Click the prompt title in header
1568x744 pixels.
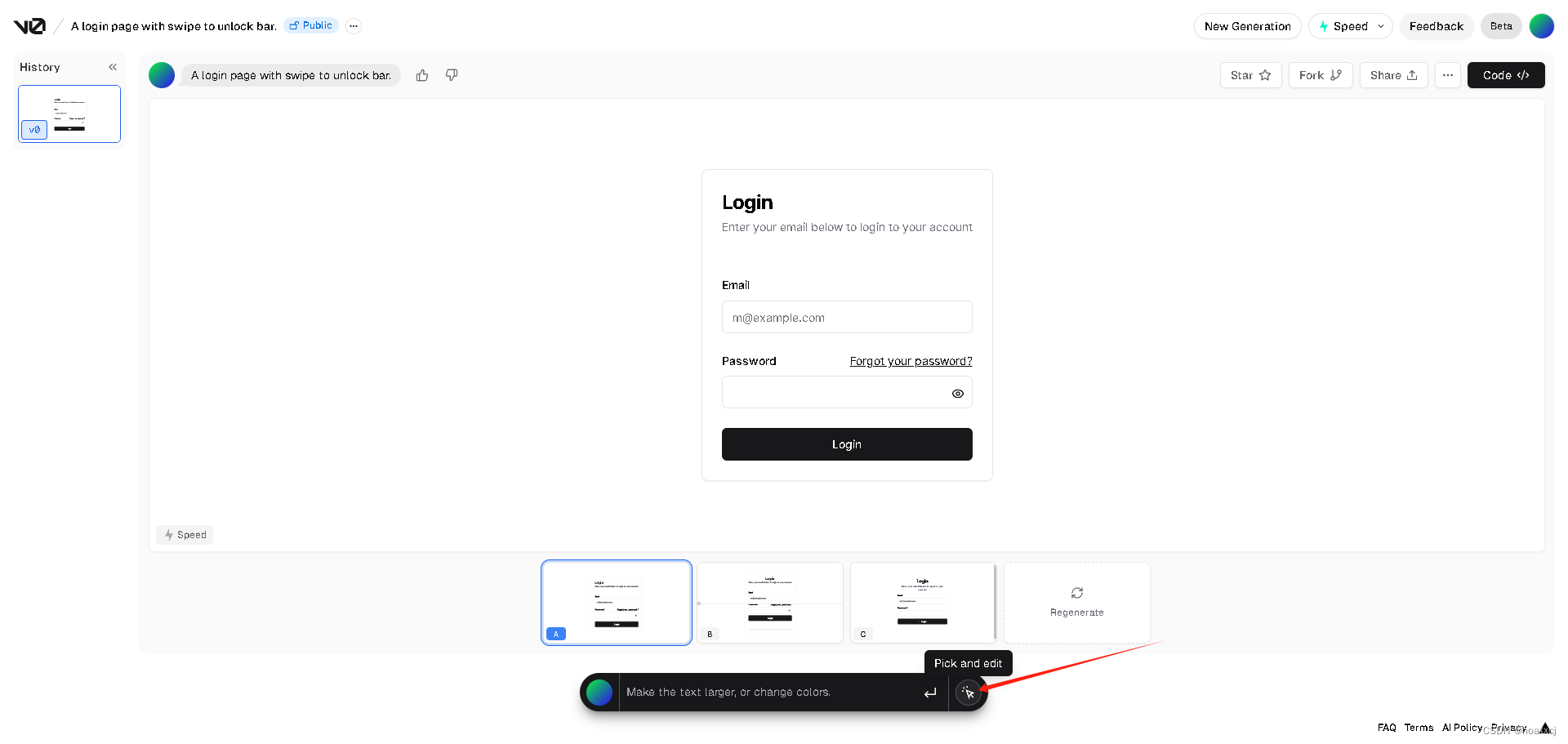point(174,26)
